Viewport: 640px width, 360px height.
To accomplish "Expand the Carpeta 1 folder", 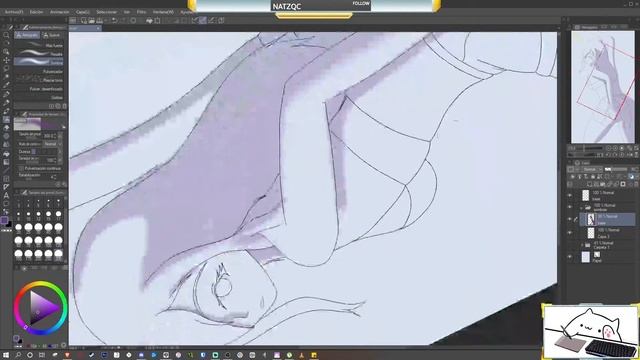I will click(x=582, y=245).
